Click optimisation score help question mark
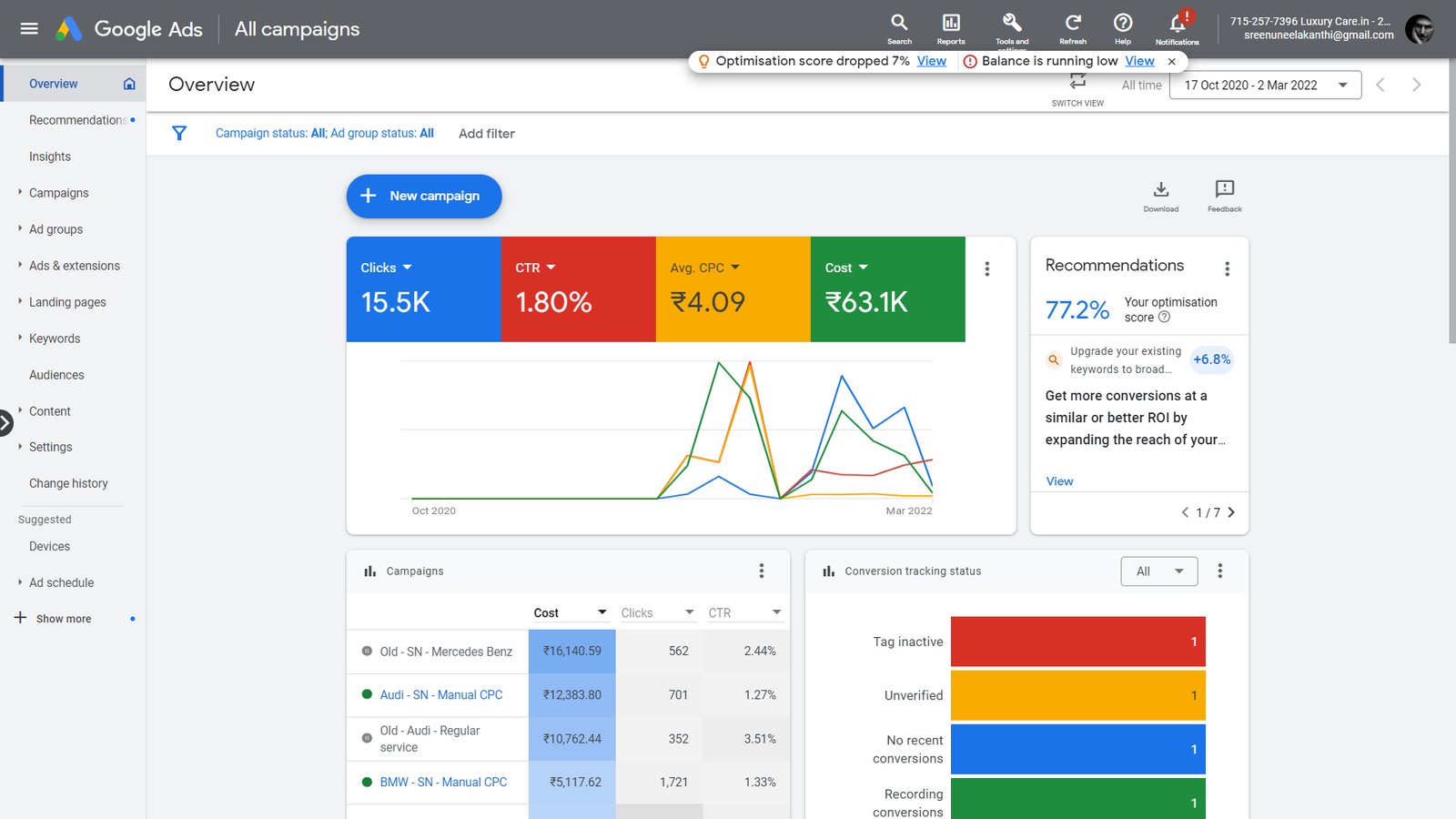 point(1164,318)
